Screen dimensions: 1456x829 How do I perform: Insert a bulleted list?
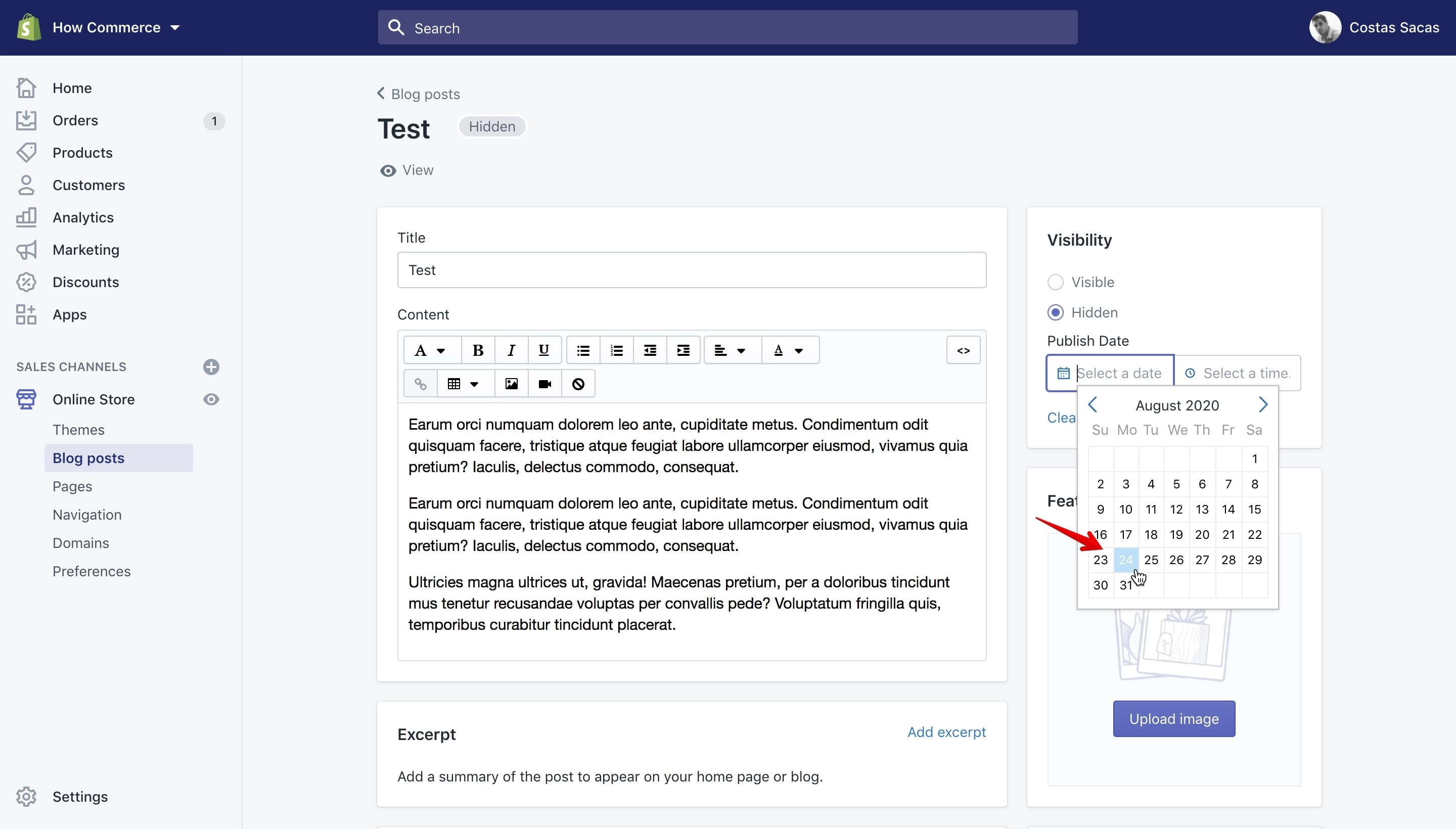[583, 350]
